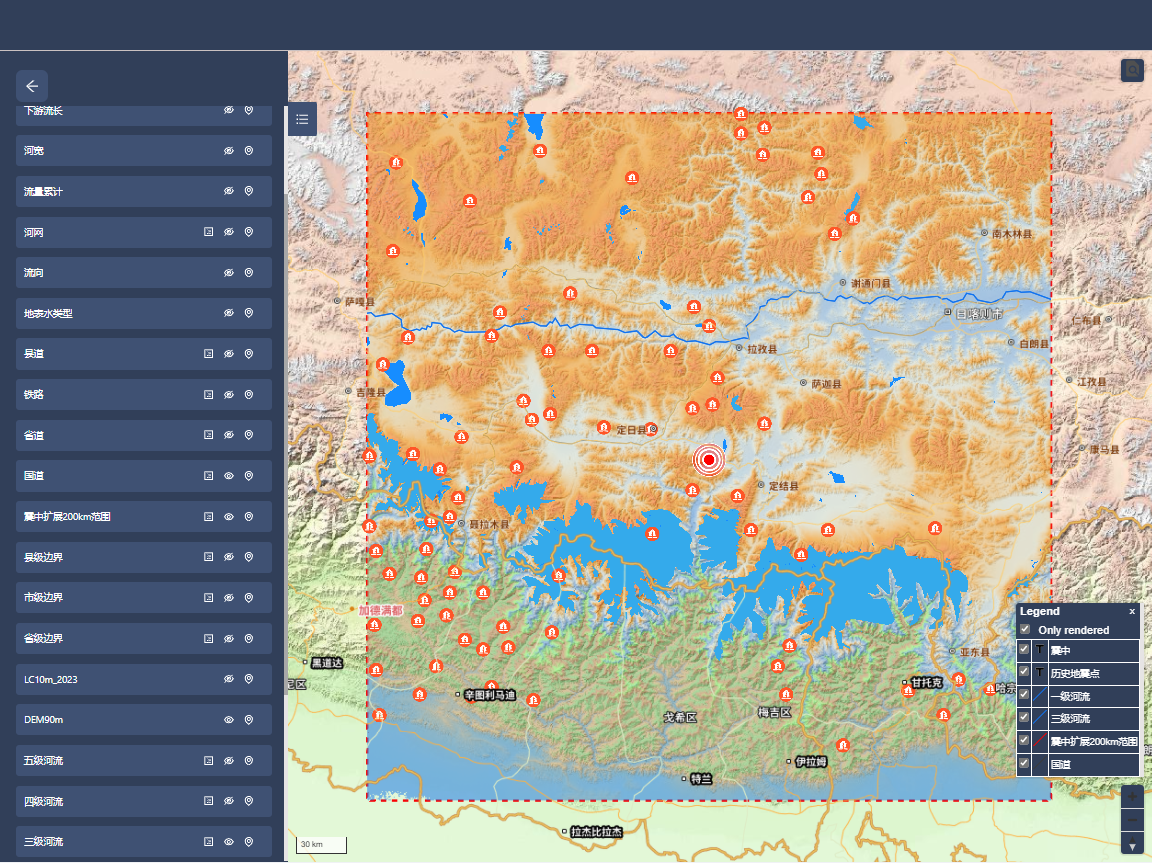This screenshot has height=863, width=1152.
Task: Close the Legend panel
Action: tap(1132, 611)
